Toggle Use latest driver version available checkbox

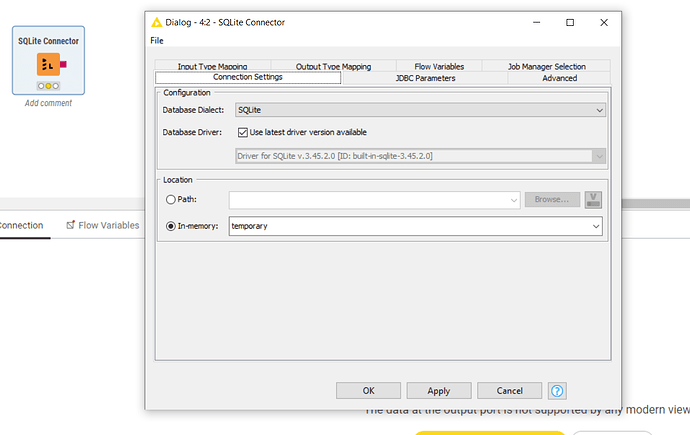[x=242, y=132]
